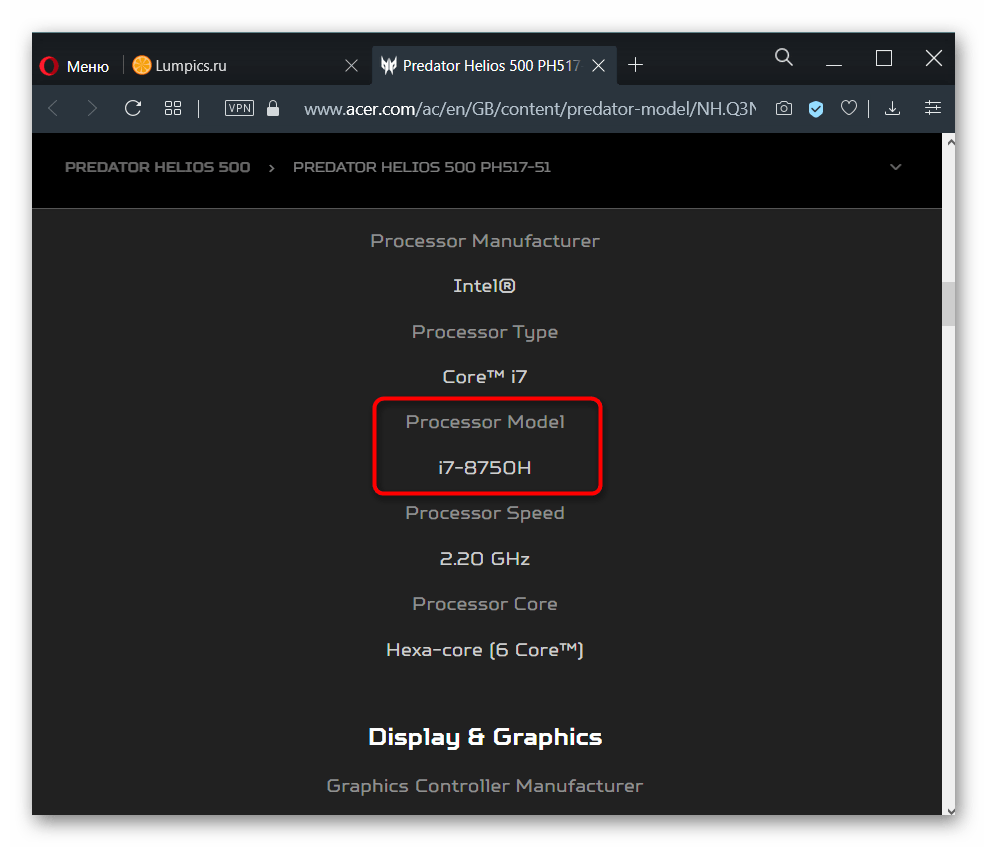Open the Speed Dial start page
Screen dimensions: 987x847
[x=173, y=108]
